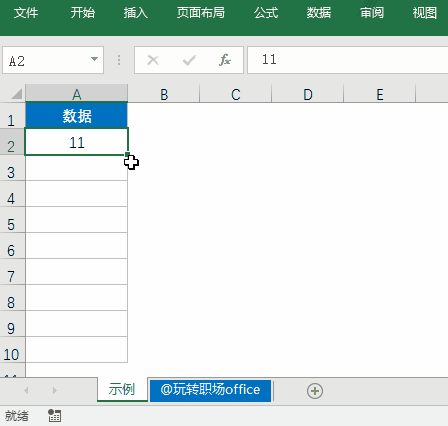448x426 pixels.
Task: Add a new sheet with plus button
Action: pyautogui.click(x=315, y=391)
